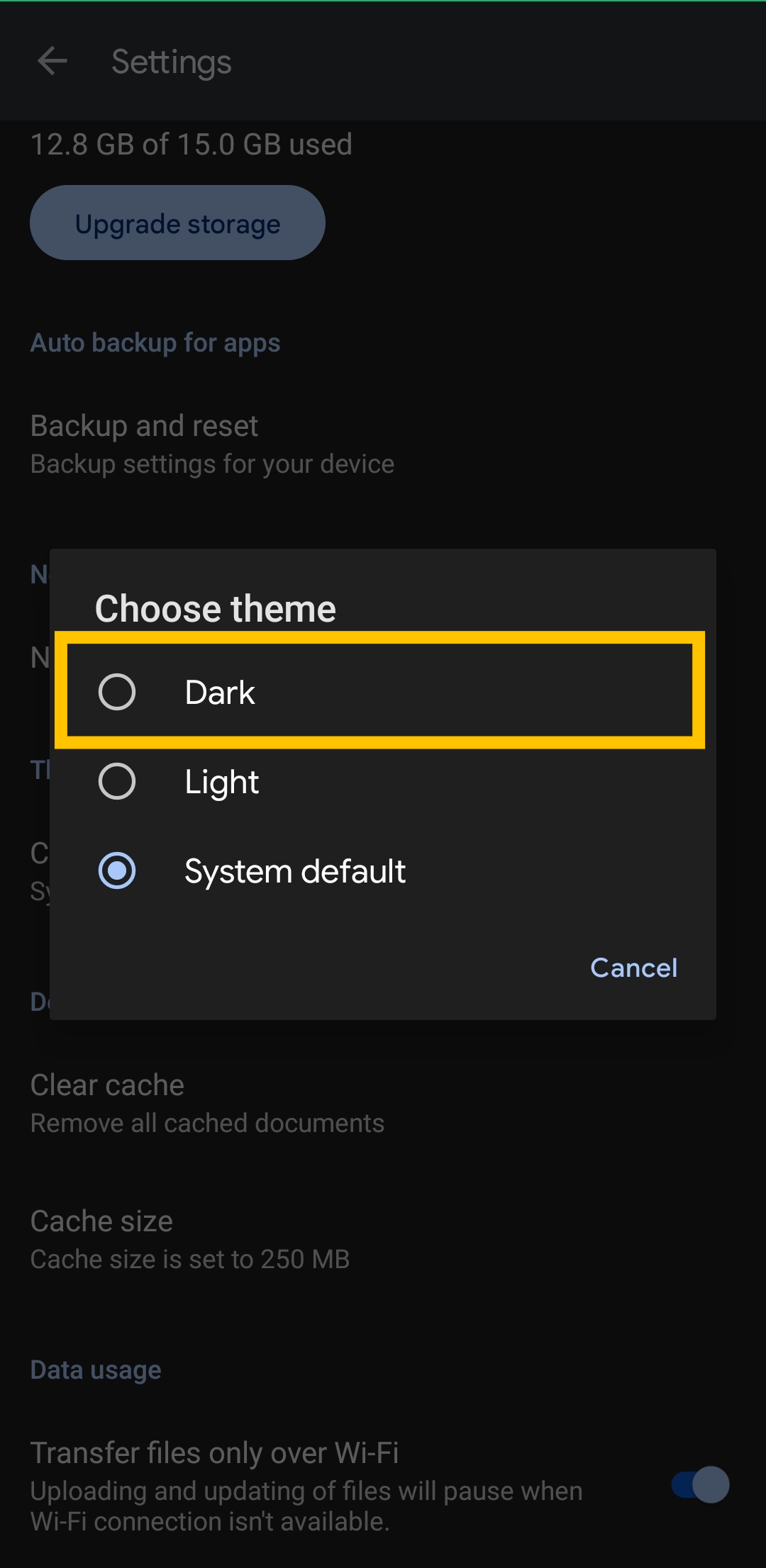Select the Dark theme radio button
Image resolution: width=766 pixels, height=1568 pixels.
tap(117, 692)
